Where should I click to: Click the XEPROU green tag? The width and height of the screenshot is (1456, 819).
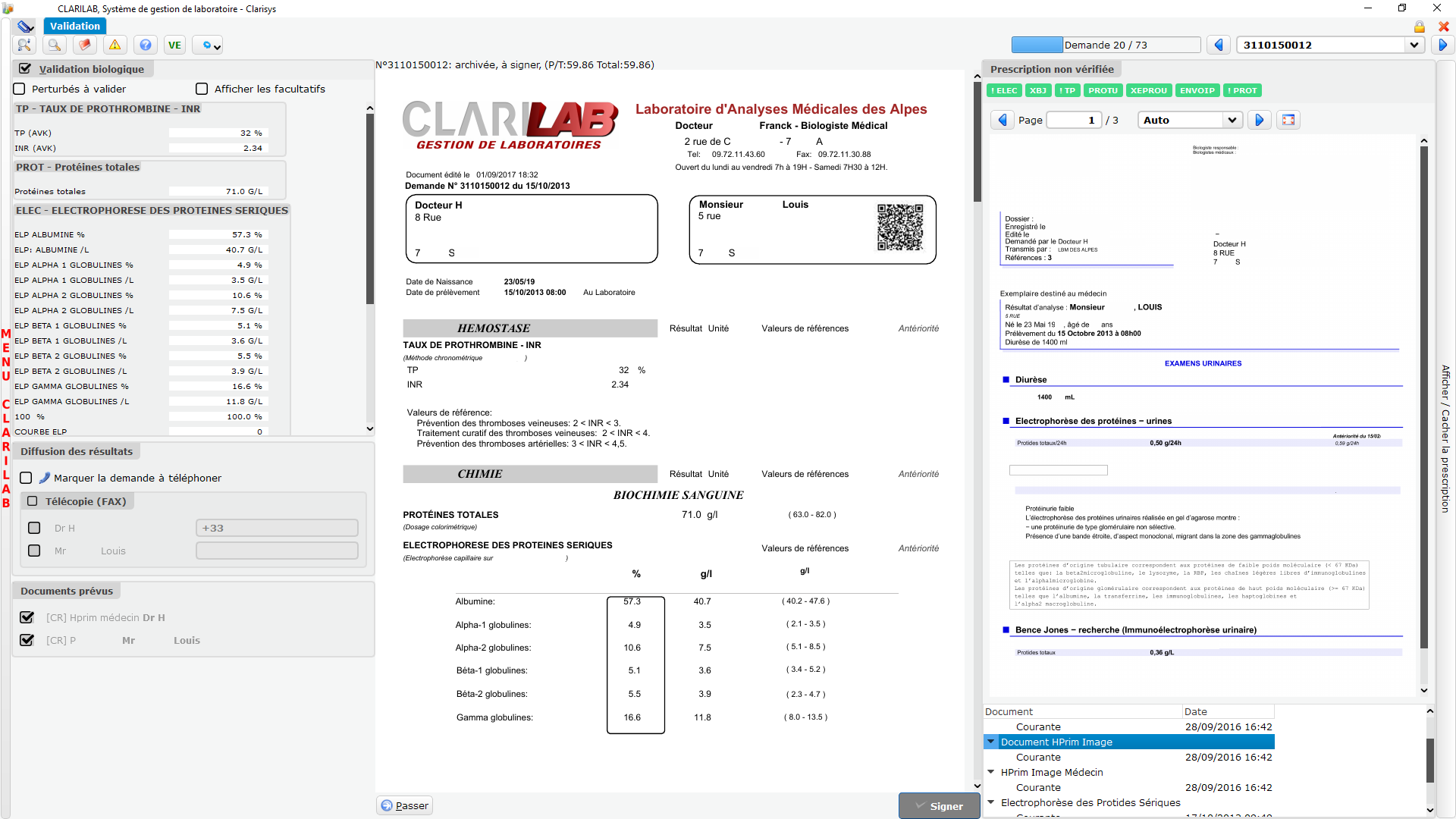[1149, 90]
